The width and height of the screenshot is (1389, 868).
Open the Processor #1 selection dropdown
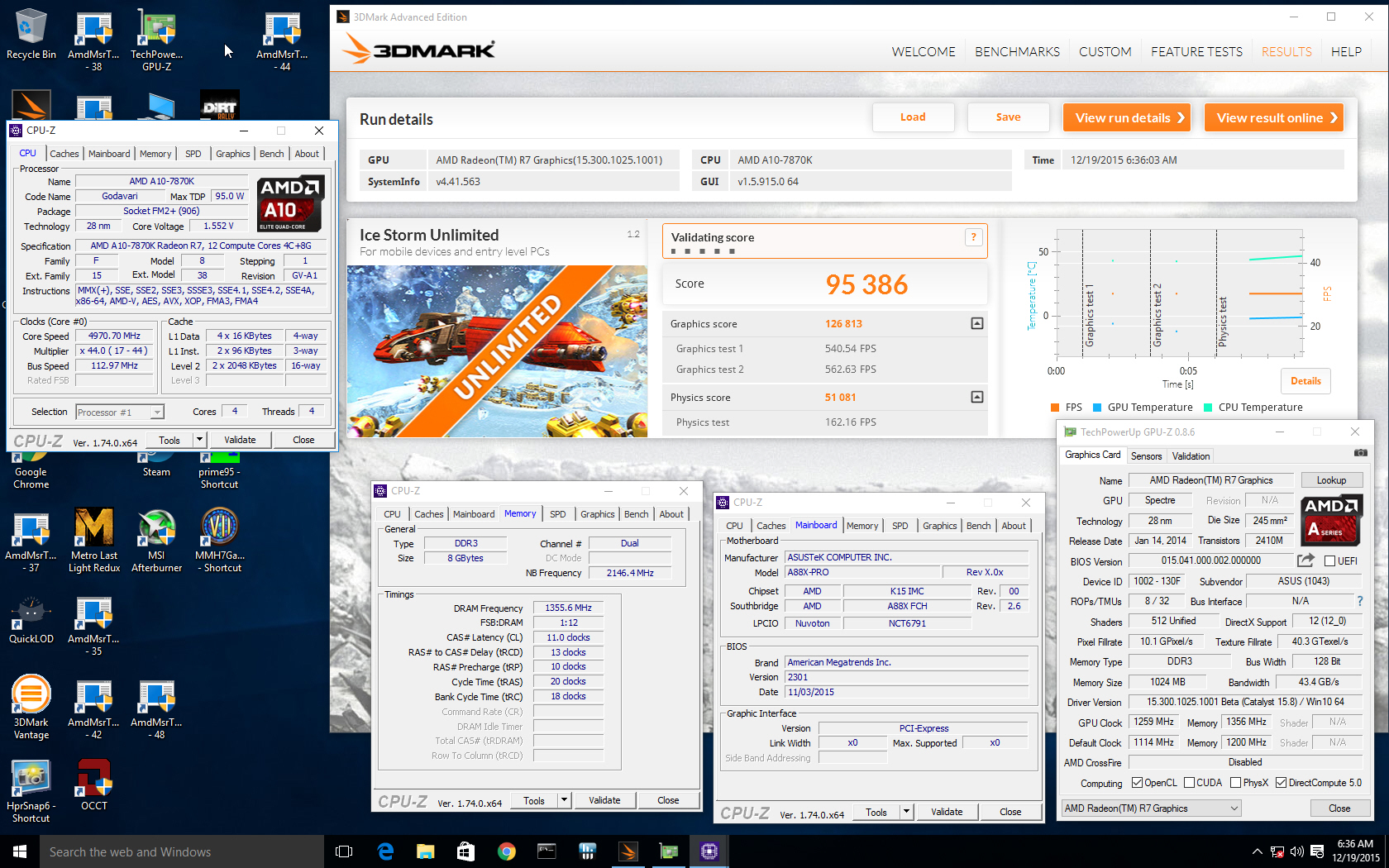[120, 412]
